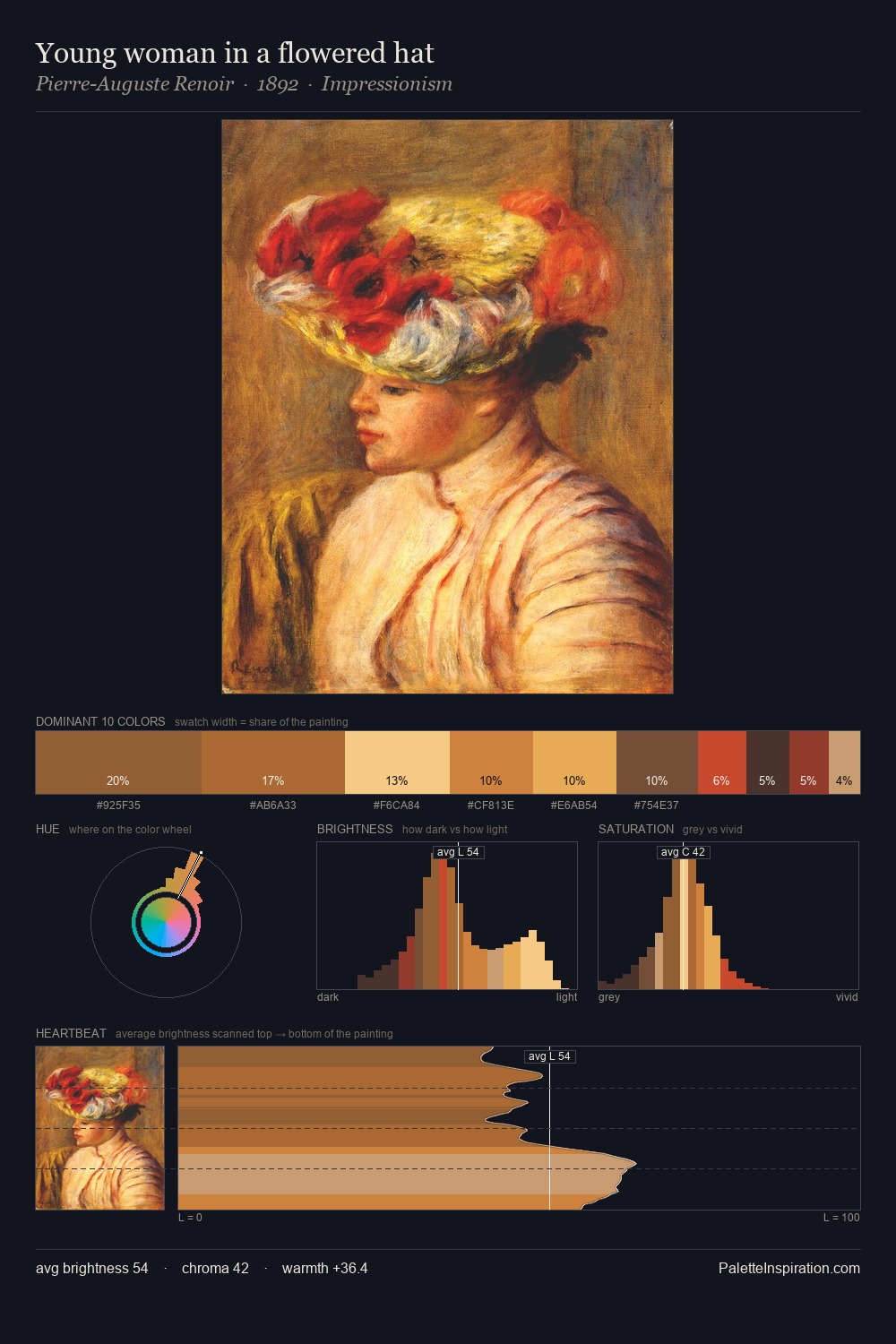The image size is (896, 1344).
Task: Select the 10% swatch above #E6AB54
Action: click(574, 762)
